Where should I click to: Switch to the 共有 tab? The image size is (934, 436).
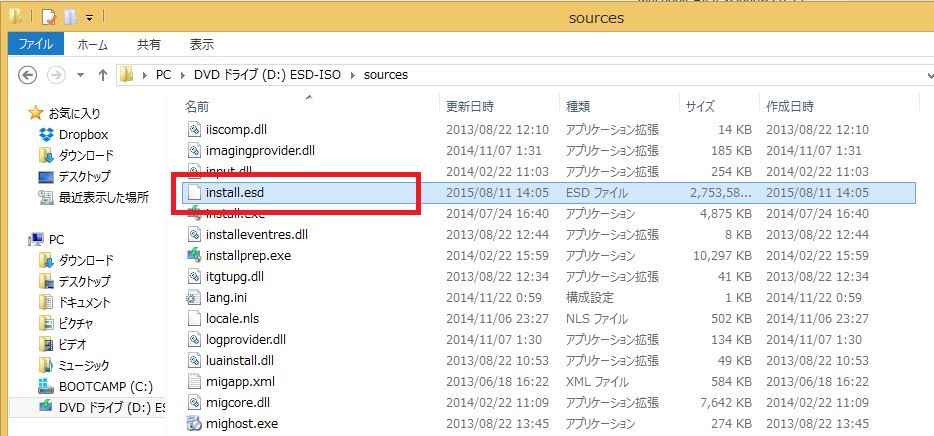point(149,44)
